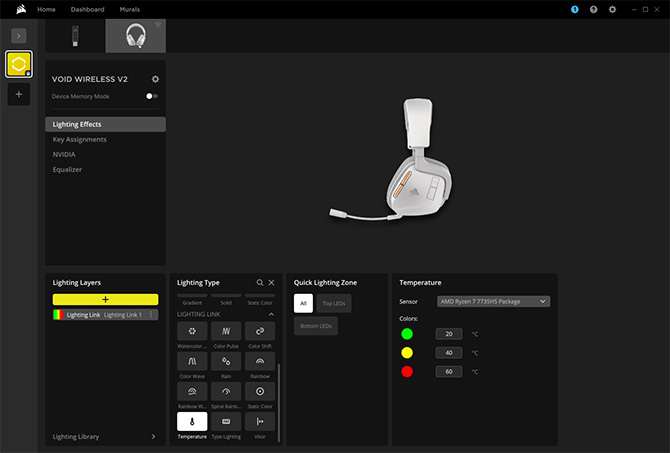Open VOID WIRELESS V2 device settings gear
670x453 pixels.
pyautogui.click(x=155, y=79)
